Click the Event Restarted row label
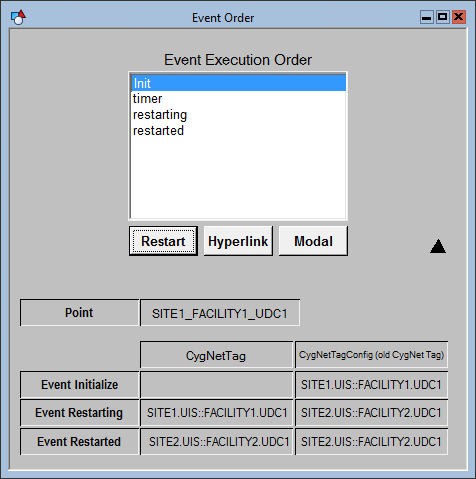Image resolution: width=476 pixels, height=479 pixels. 79,441
